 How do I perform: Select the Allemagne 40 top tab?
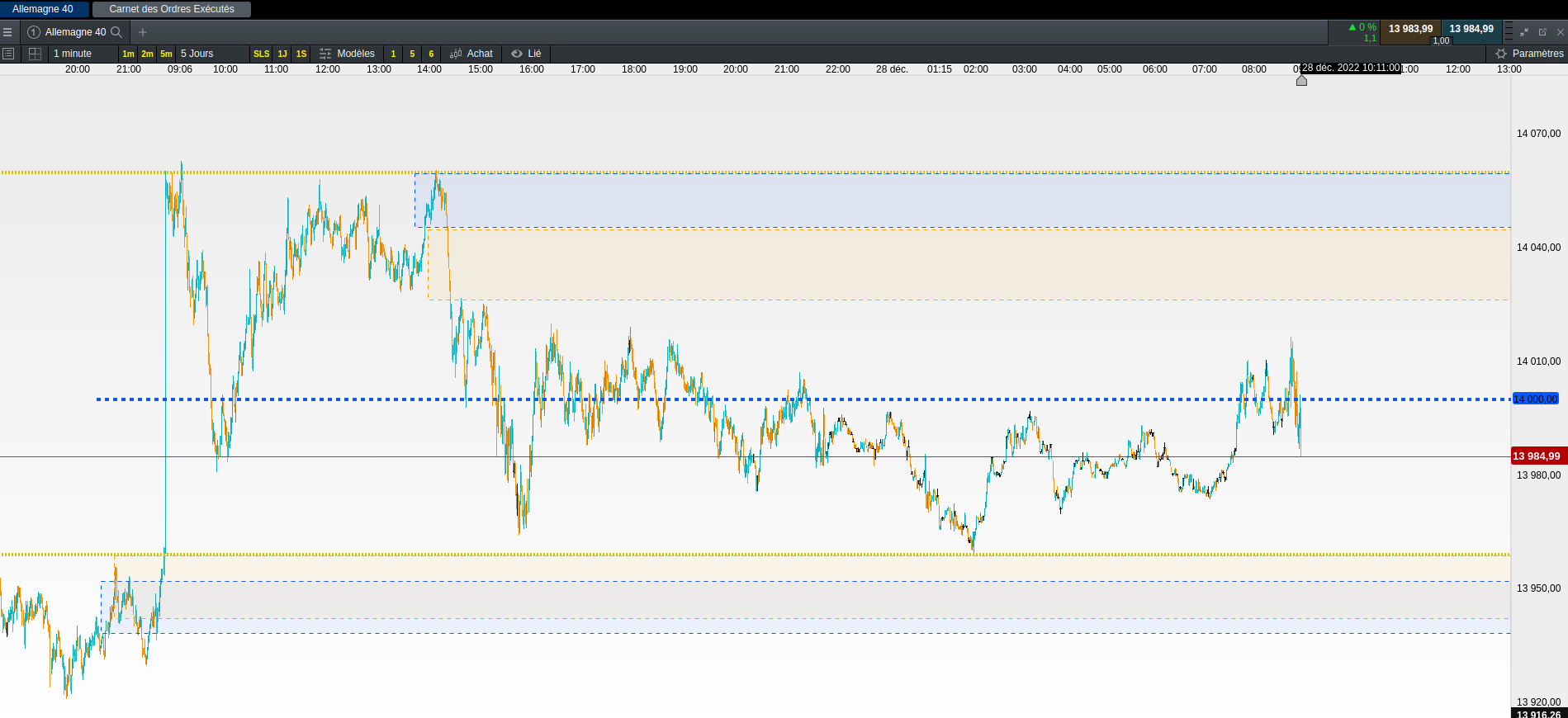click(43, 9)
